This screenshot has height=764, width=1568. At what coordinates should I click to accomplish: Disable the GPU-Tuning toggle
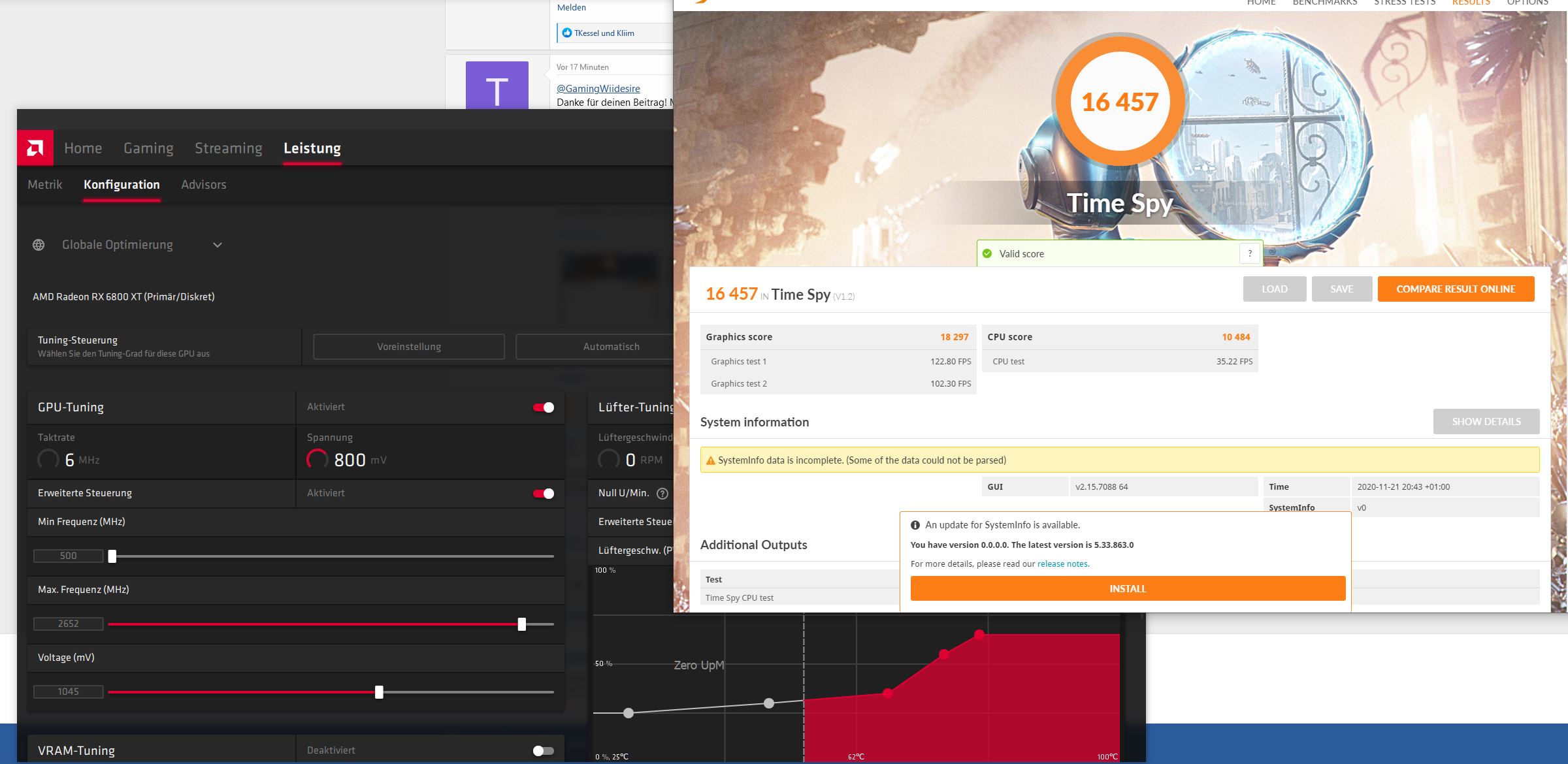544,407
